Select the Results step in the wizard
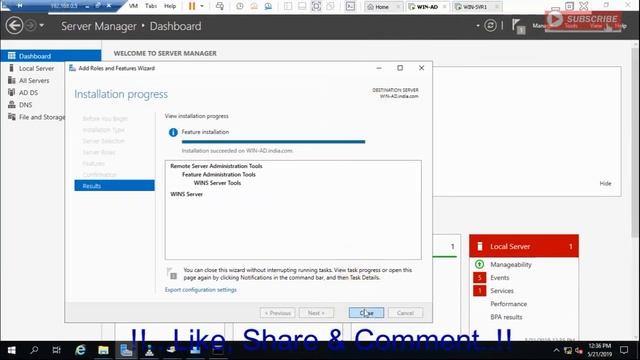 coord(114,186)
